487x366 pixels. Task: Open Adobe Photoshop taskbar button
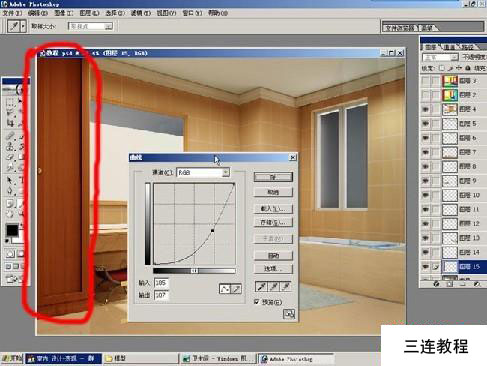point(296,359)
